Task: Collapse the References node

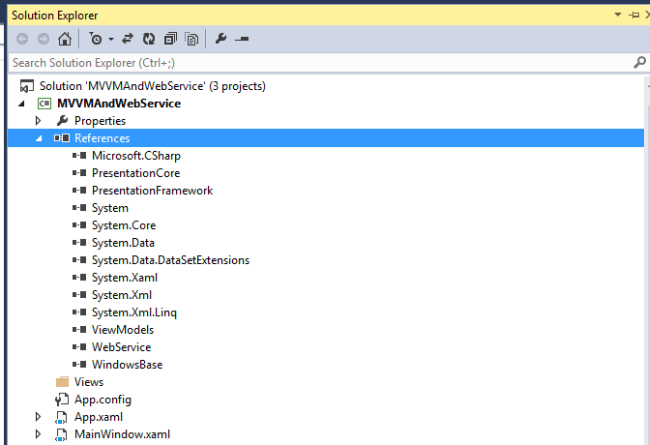Action: (39, 139)
